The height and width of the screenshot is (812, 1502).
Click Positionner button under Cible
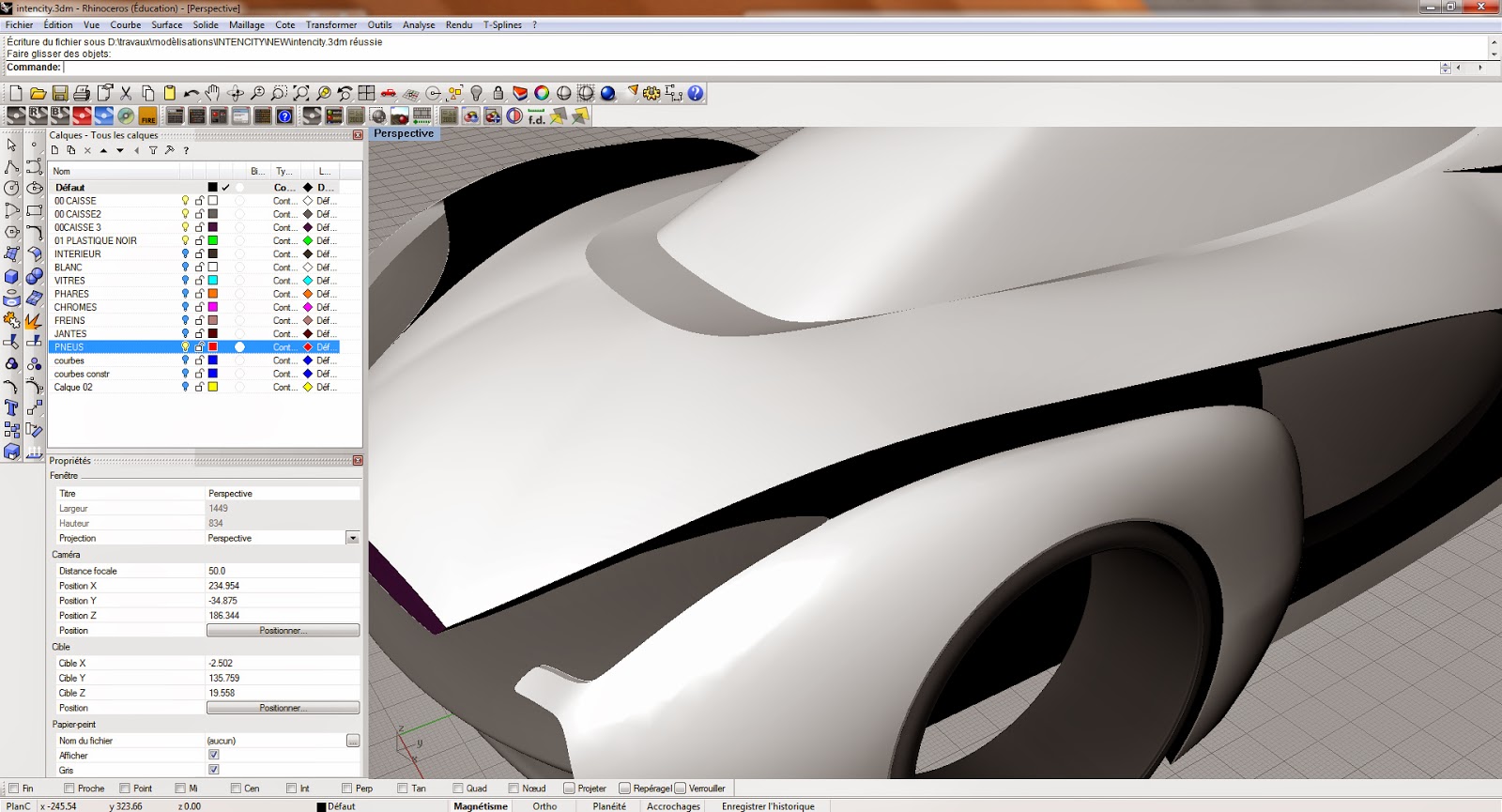coord(283,708)
